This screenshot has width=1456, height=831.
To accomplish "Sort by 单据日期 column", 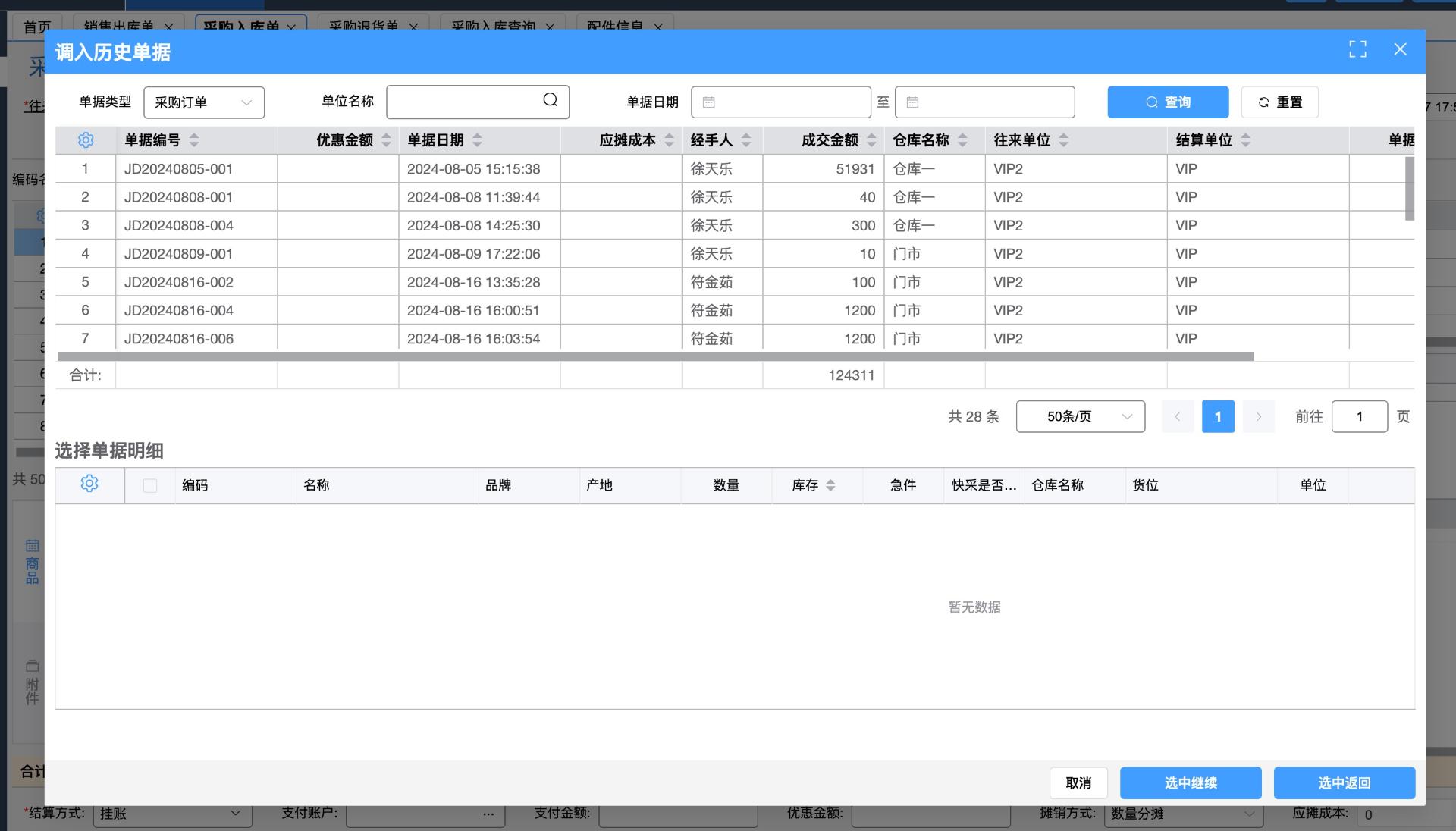I will tap(477, 140).
